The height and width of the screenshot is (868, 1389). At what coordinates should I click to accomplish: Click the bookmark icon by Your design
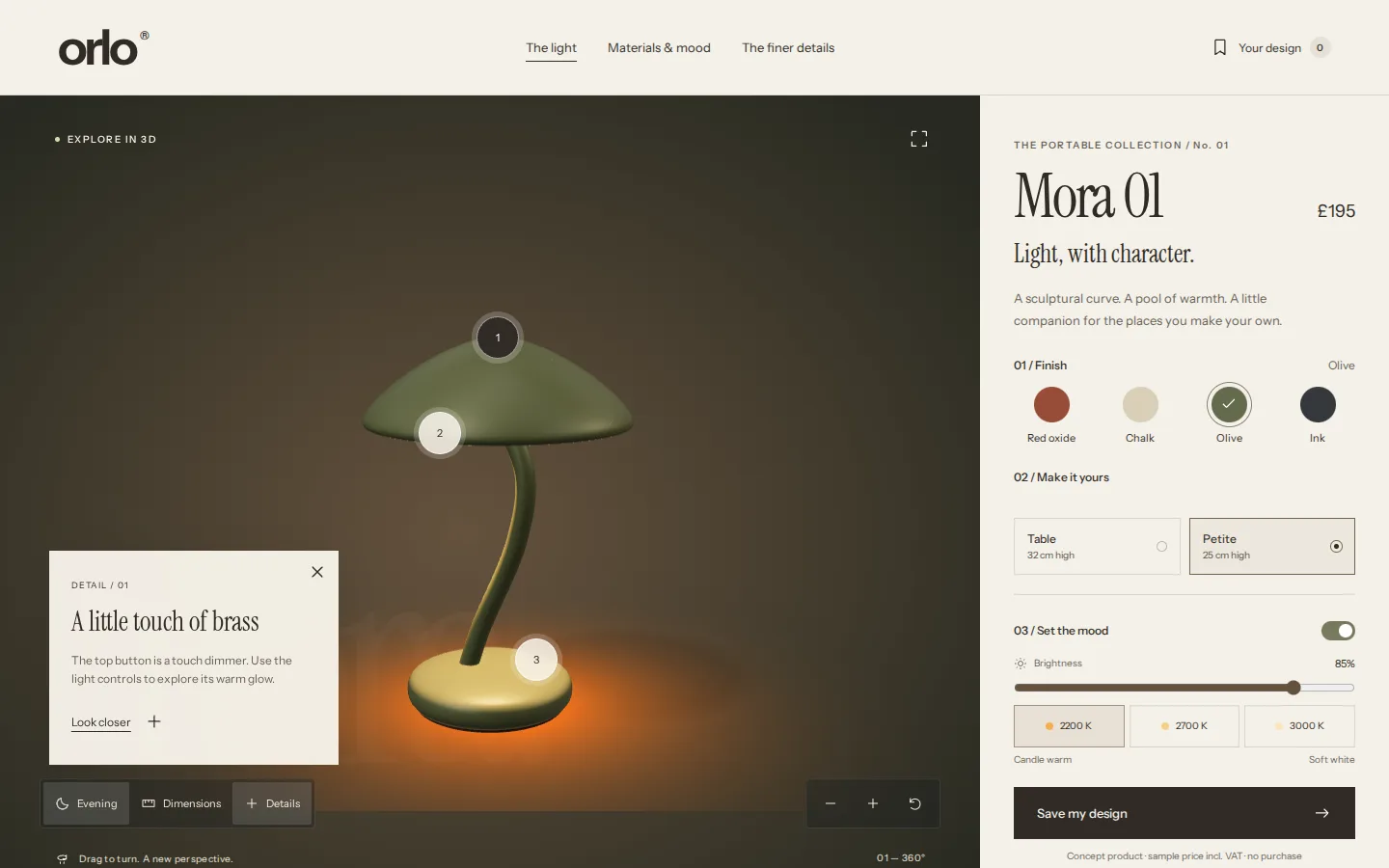pos(1220,47)
